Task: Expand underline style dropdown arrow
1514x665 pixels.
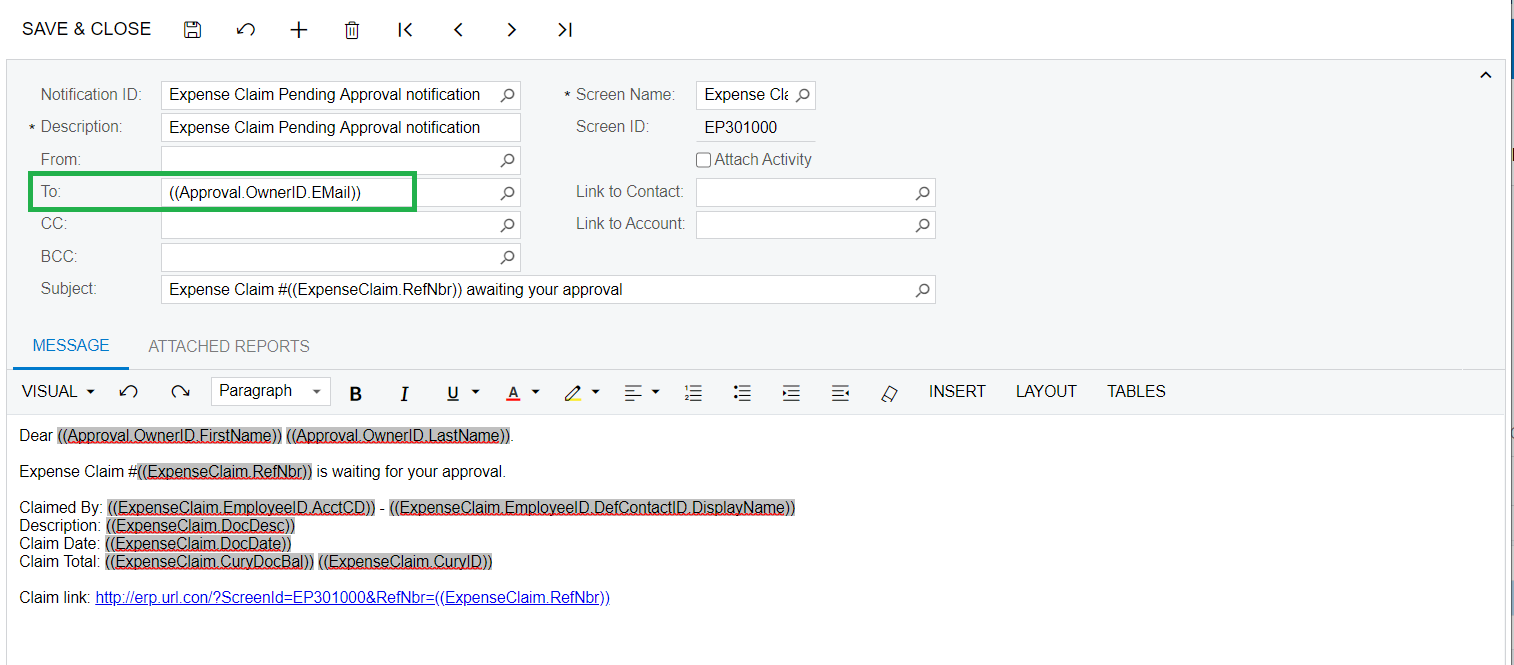Action: (x=476, y=392)
